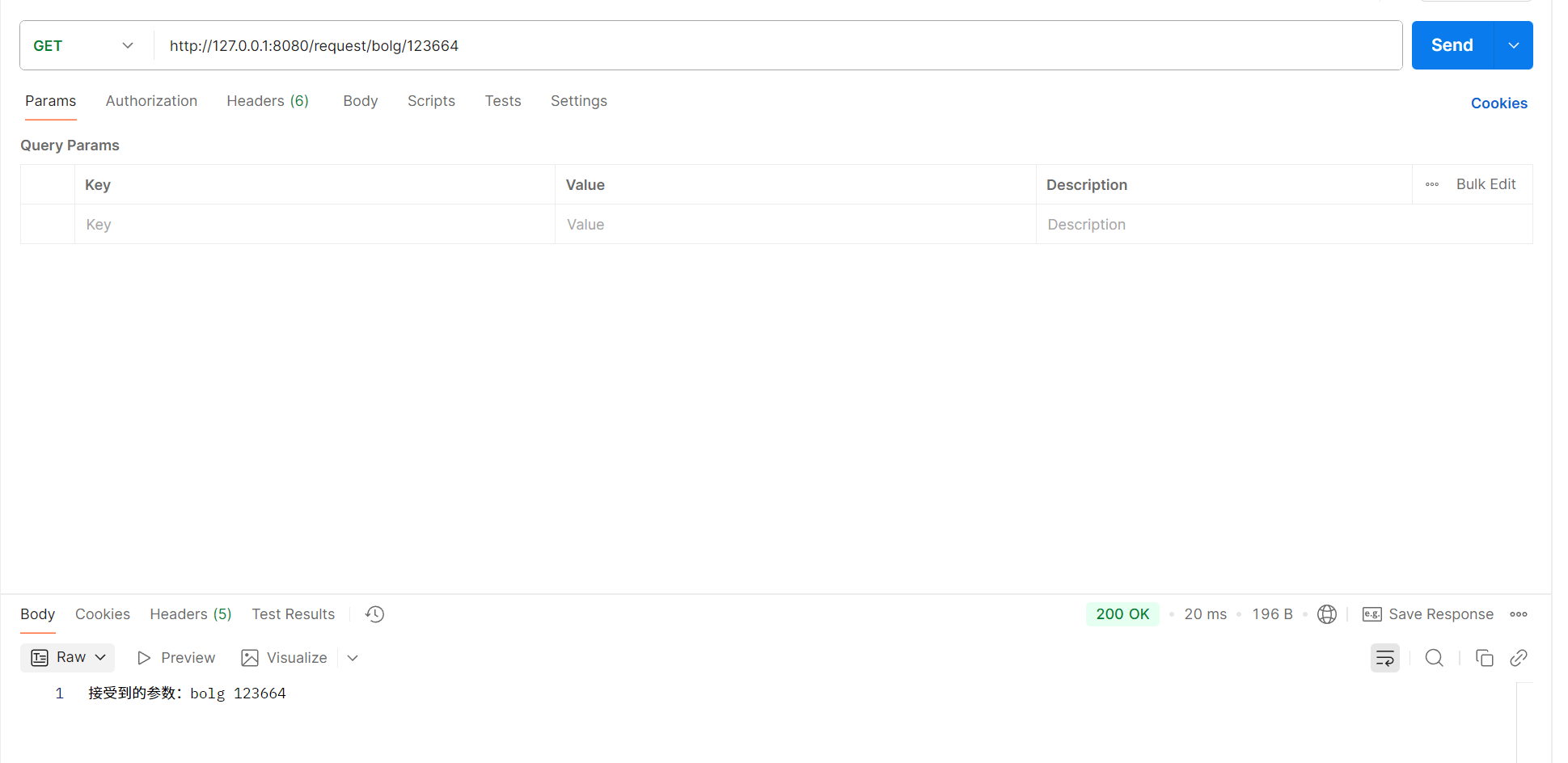Viewport: 1568px width, 763px height.
Task: Open the Scripts tab
Action: coord(431,101)
